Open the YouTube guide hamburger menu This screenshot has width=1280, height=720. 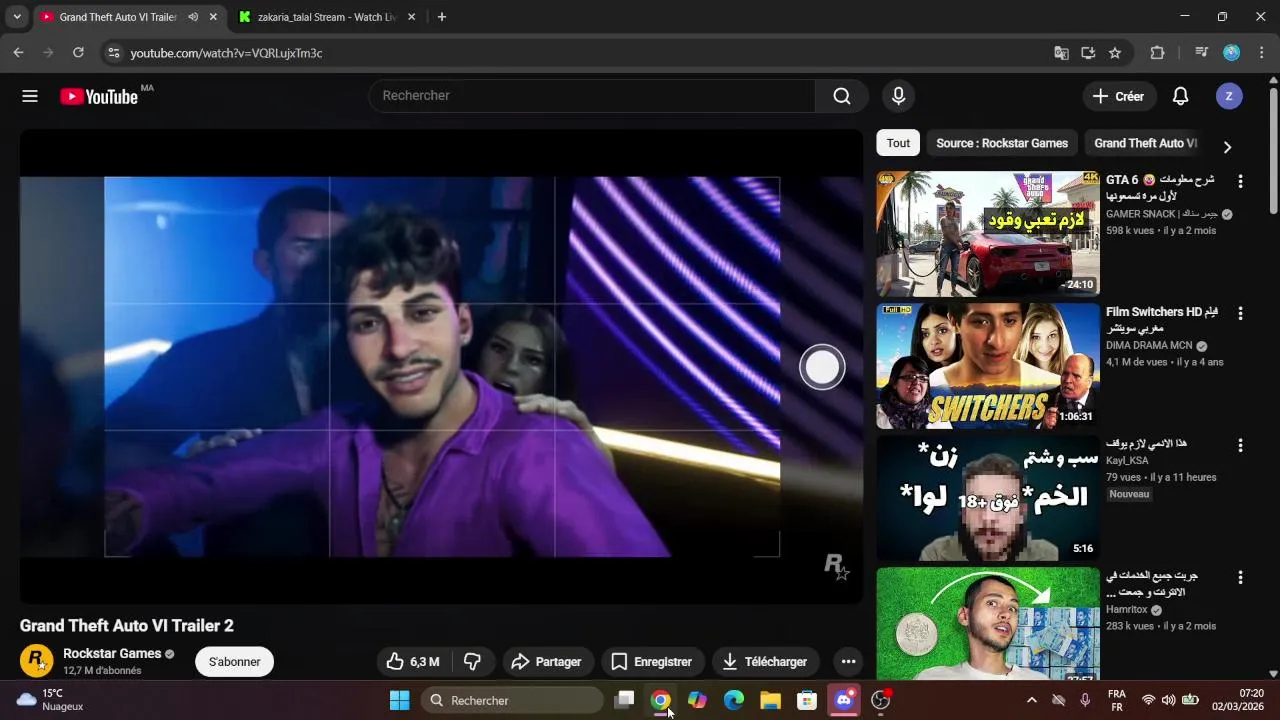click(30, 96)
